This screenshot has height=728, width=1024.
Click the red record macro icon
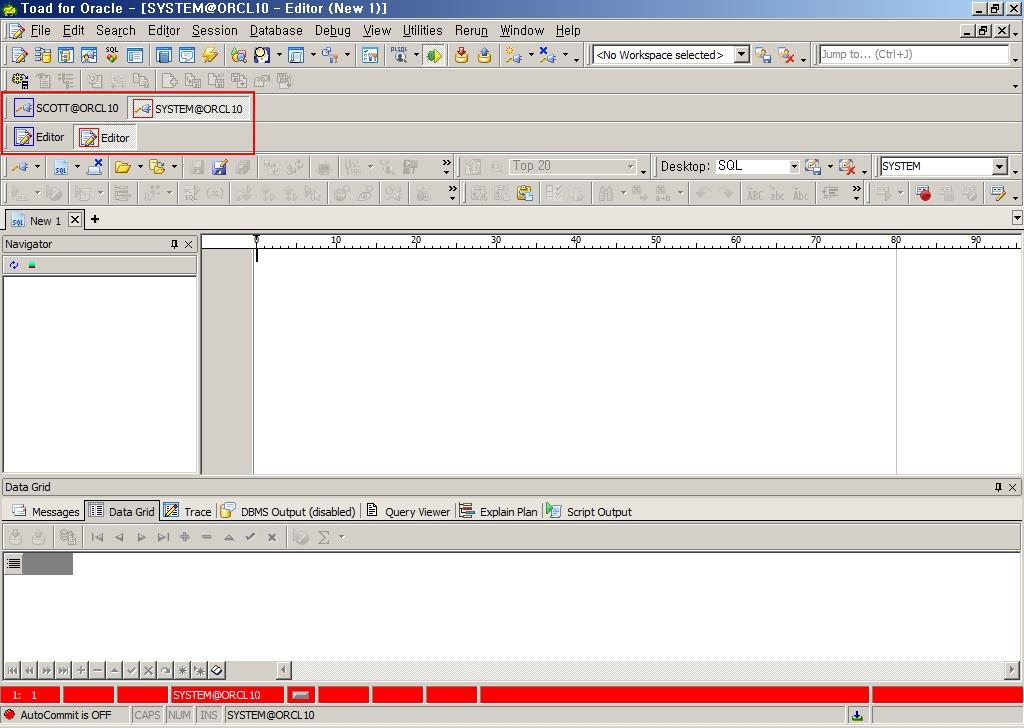point(923,194)
